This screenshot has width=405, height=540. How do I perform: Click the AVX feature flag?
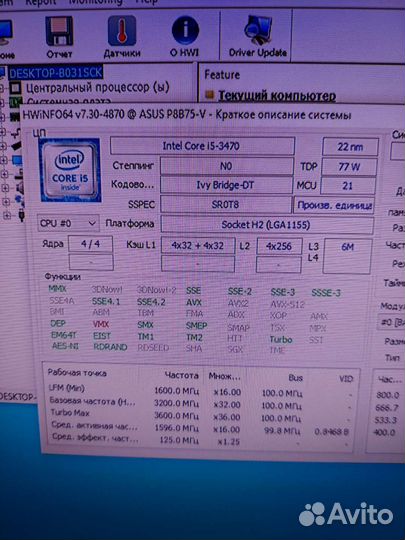(194, 303)
